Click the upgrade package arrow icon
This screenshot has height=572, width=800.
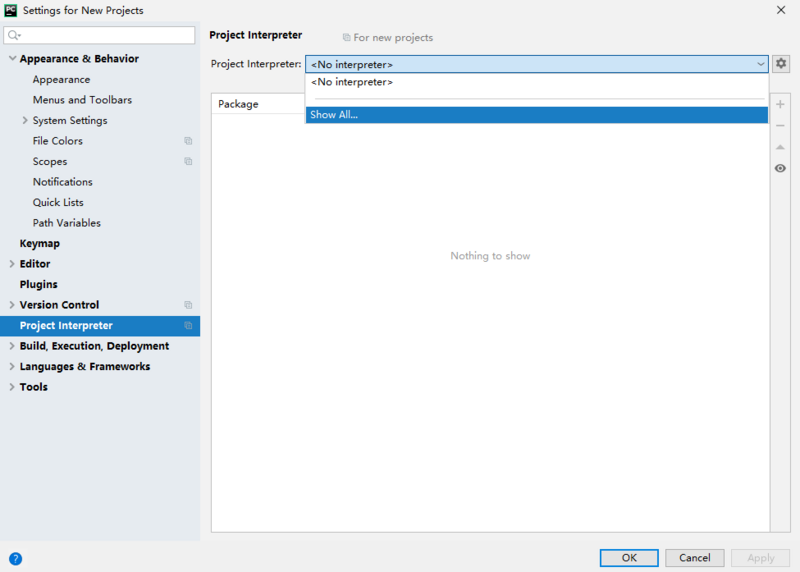780,147
